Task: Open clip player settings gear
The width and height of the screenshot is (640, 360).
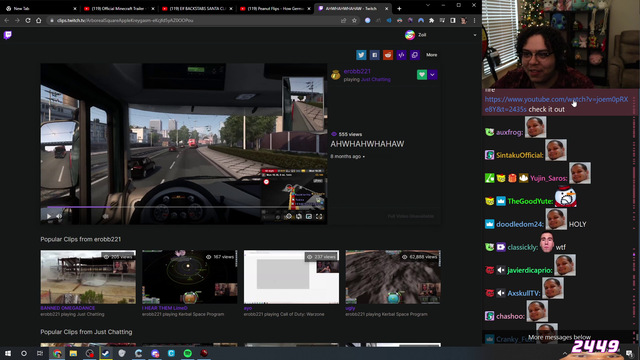Action: [x=289, y=216]
